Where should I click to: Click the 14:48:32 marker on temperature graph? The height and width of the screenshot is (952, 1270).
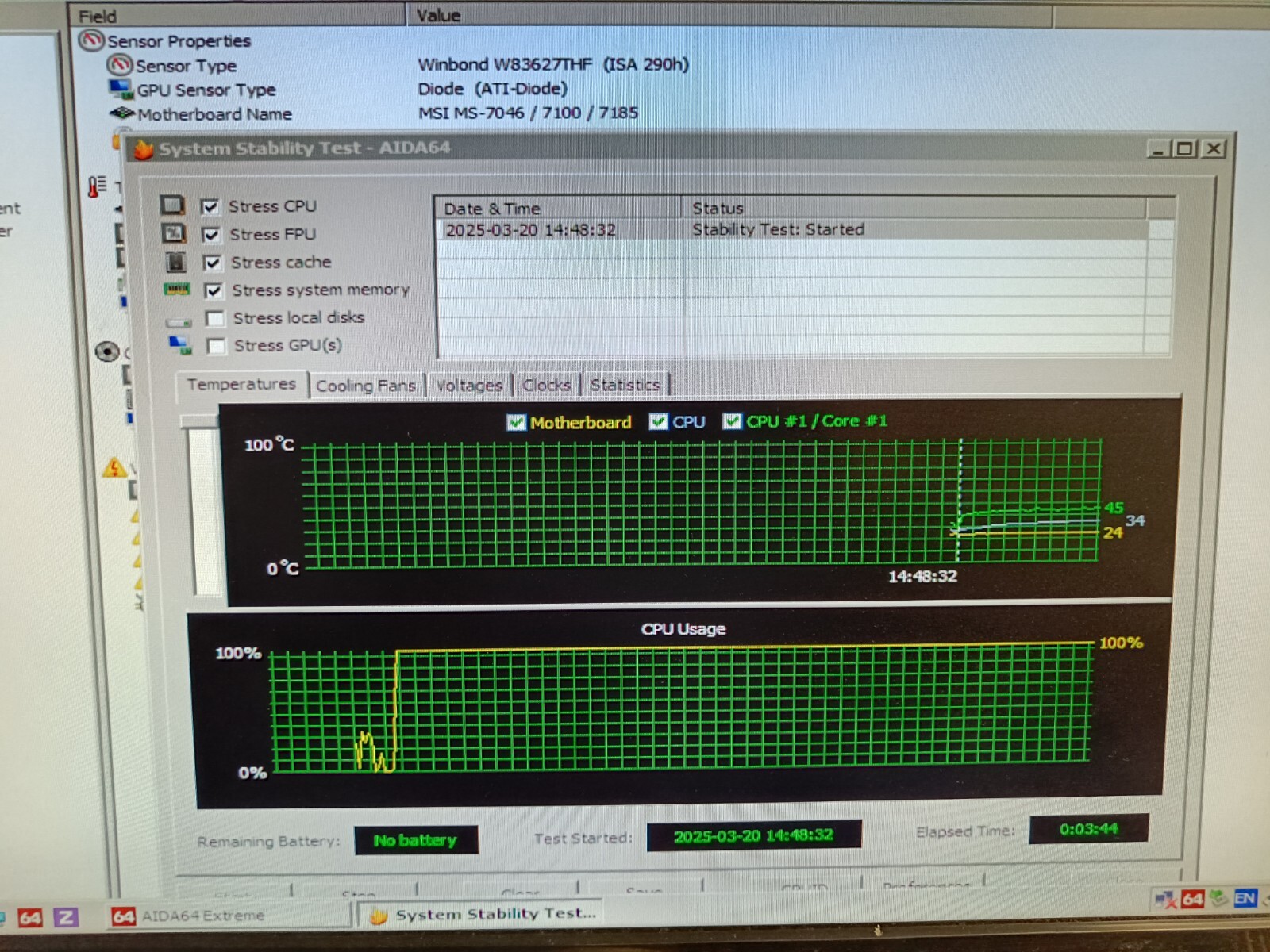point(922,576)
